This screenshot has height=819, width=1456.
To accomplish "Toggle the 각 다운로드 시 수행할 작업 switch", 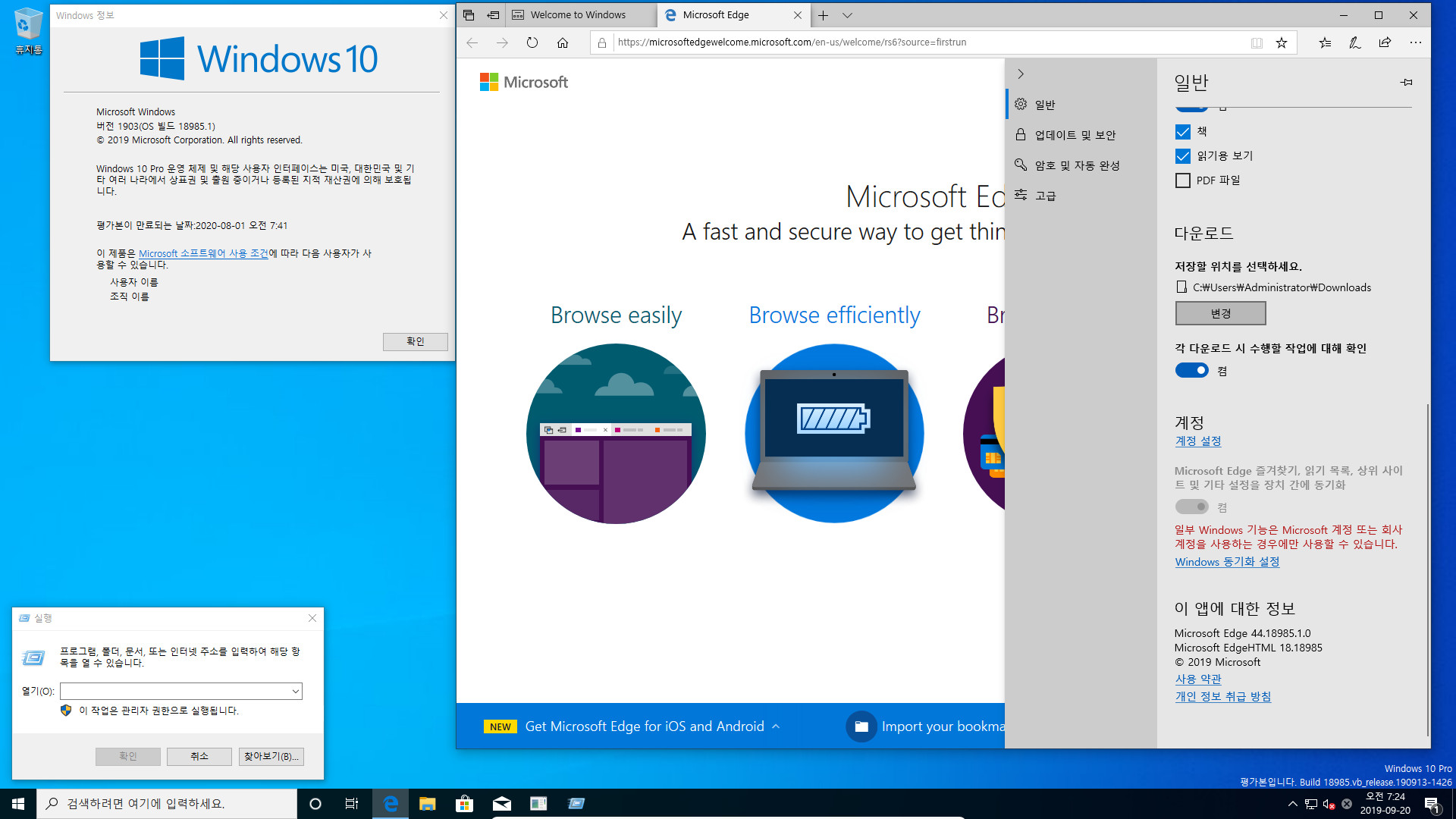I will pyautogui.click(x=1191, y=370).
